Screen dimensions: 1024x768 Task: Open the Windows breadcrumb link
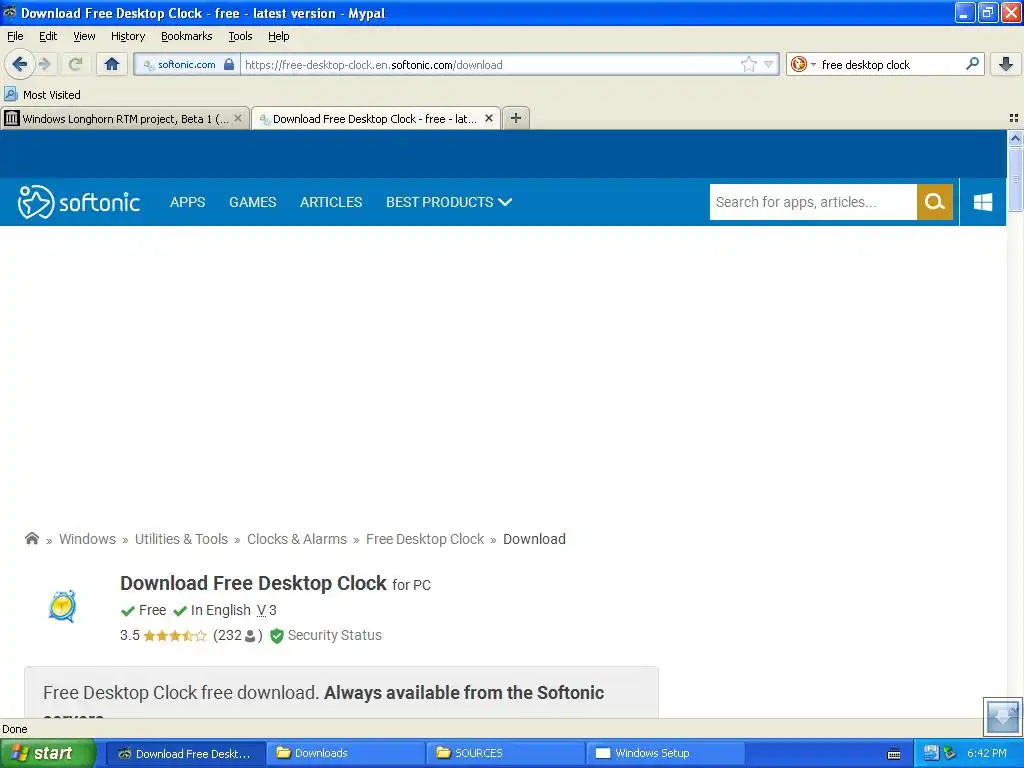(x=88, y=539)
